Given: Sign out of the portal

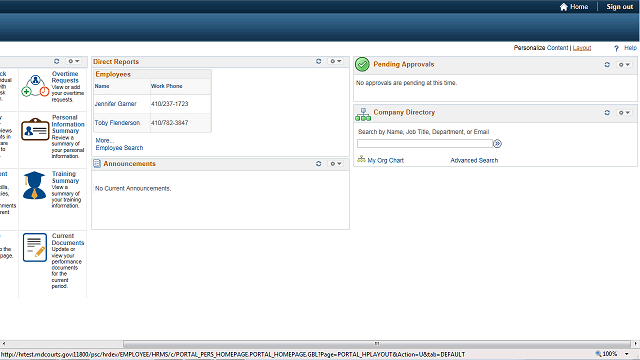Looking at the screenshot, I should 619,7.
